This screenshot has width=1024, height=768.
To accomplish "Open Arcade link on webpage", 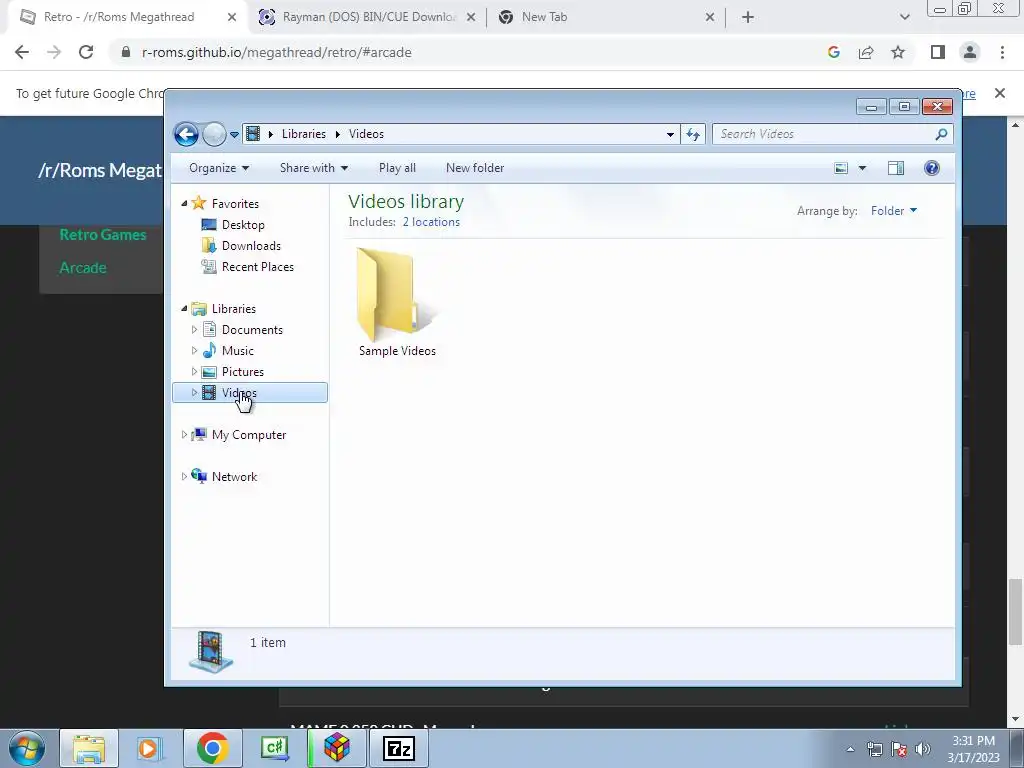I will coord(83,268).
